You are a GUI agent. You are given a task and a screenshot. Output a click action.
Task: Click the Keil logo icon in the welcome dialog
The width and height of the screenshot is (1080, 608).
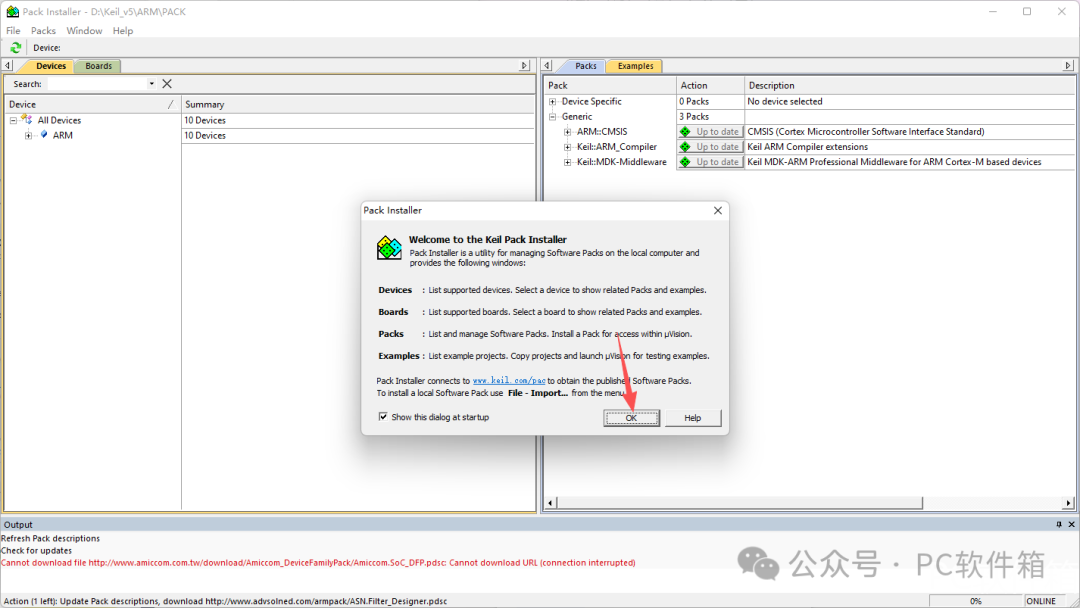[389, 247]
